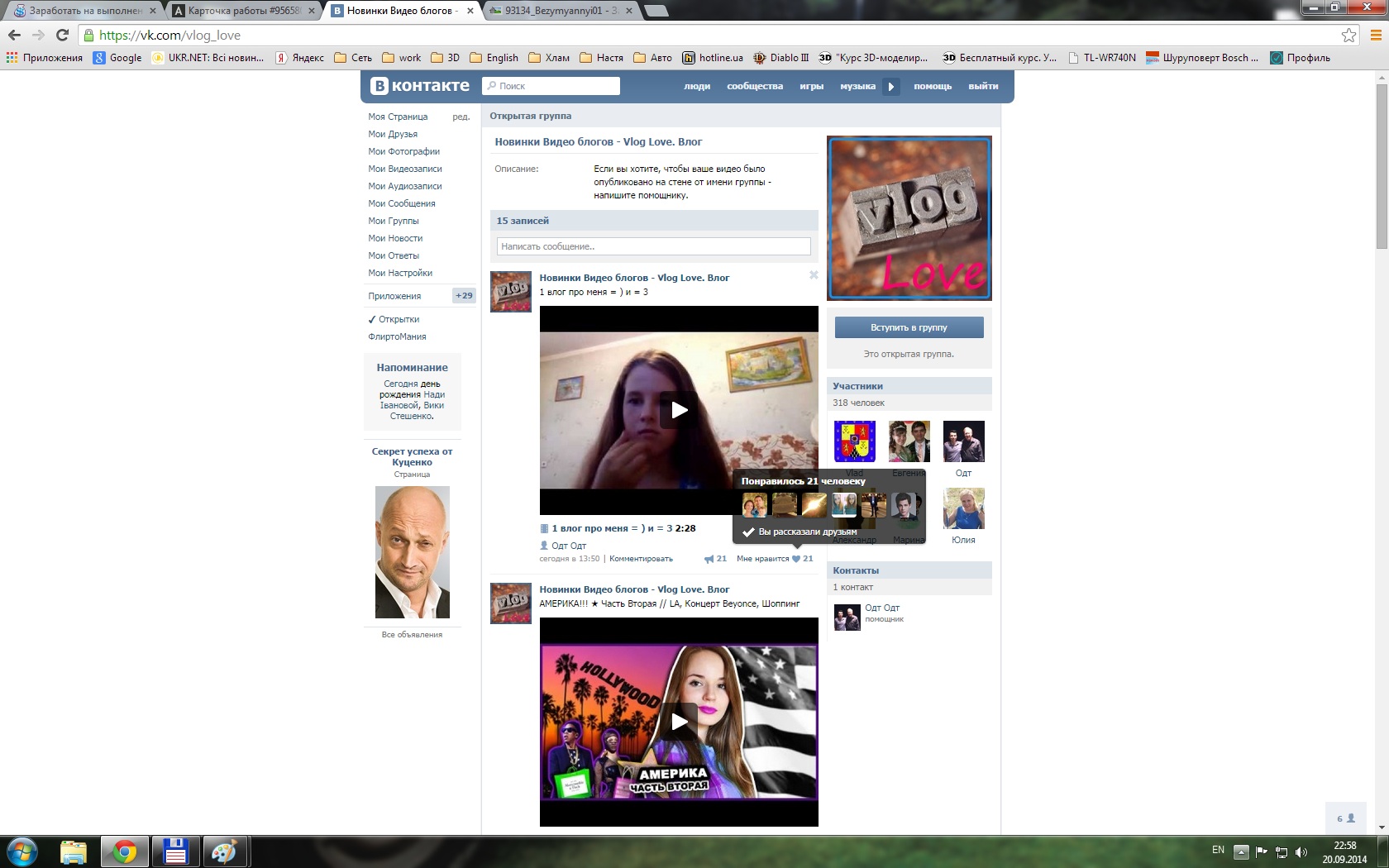Click the Chrome address bar
The height and width of the screenshot is (868, 1389).
(x=711, y=35)
